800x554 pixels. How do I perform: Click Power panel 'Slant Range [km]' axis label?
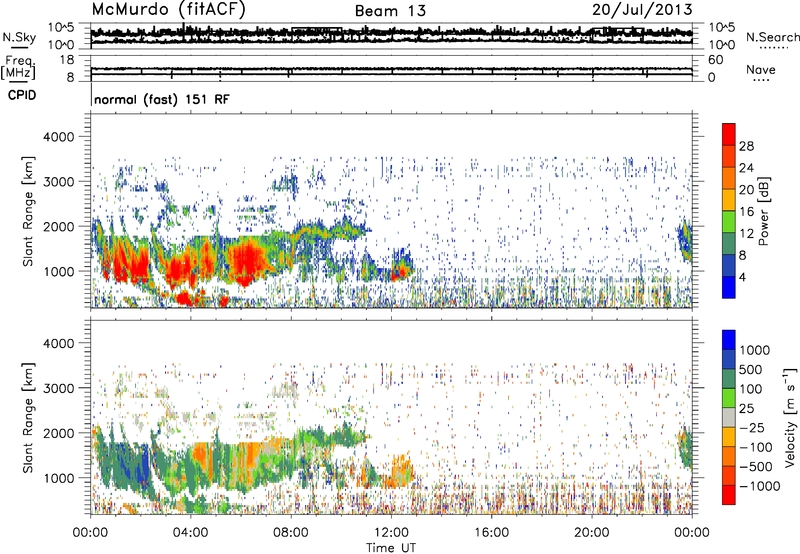point(29,211)
